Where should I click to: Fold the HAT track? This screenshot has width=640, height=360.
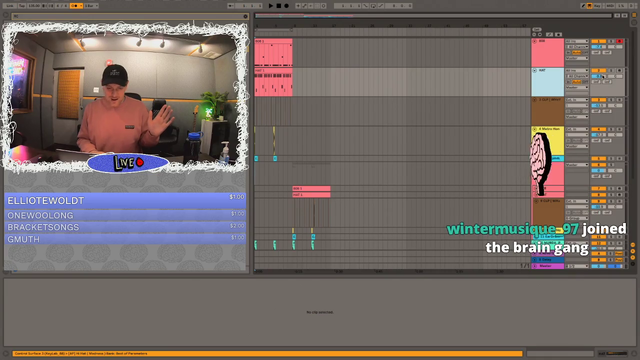(535, 70)
